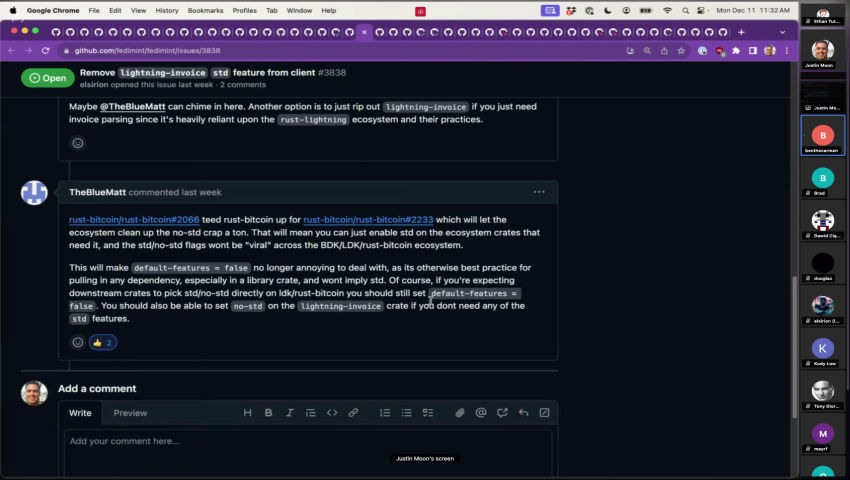Bookmark this page with star icon
Image resolution: width=850 pixels, height=480 pixels.
point(682,50)
